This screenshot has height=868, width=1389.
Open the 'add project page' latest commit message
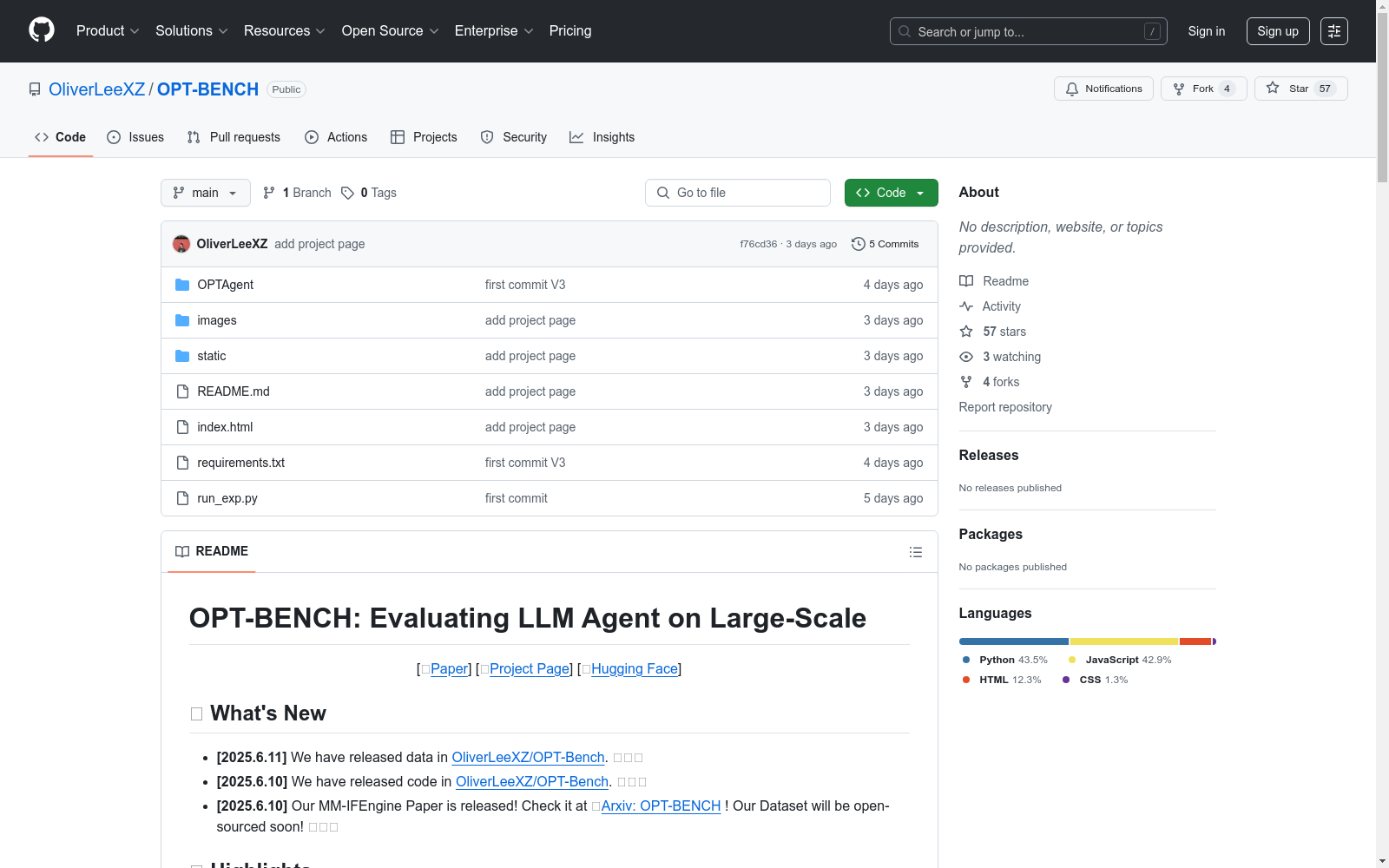[319, 244]
